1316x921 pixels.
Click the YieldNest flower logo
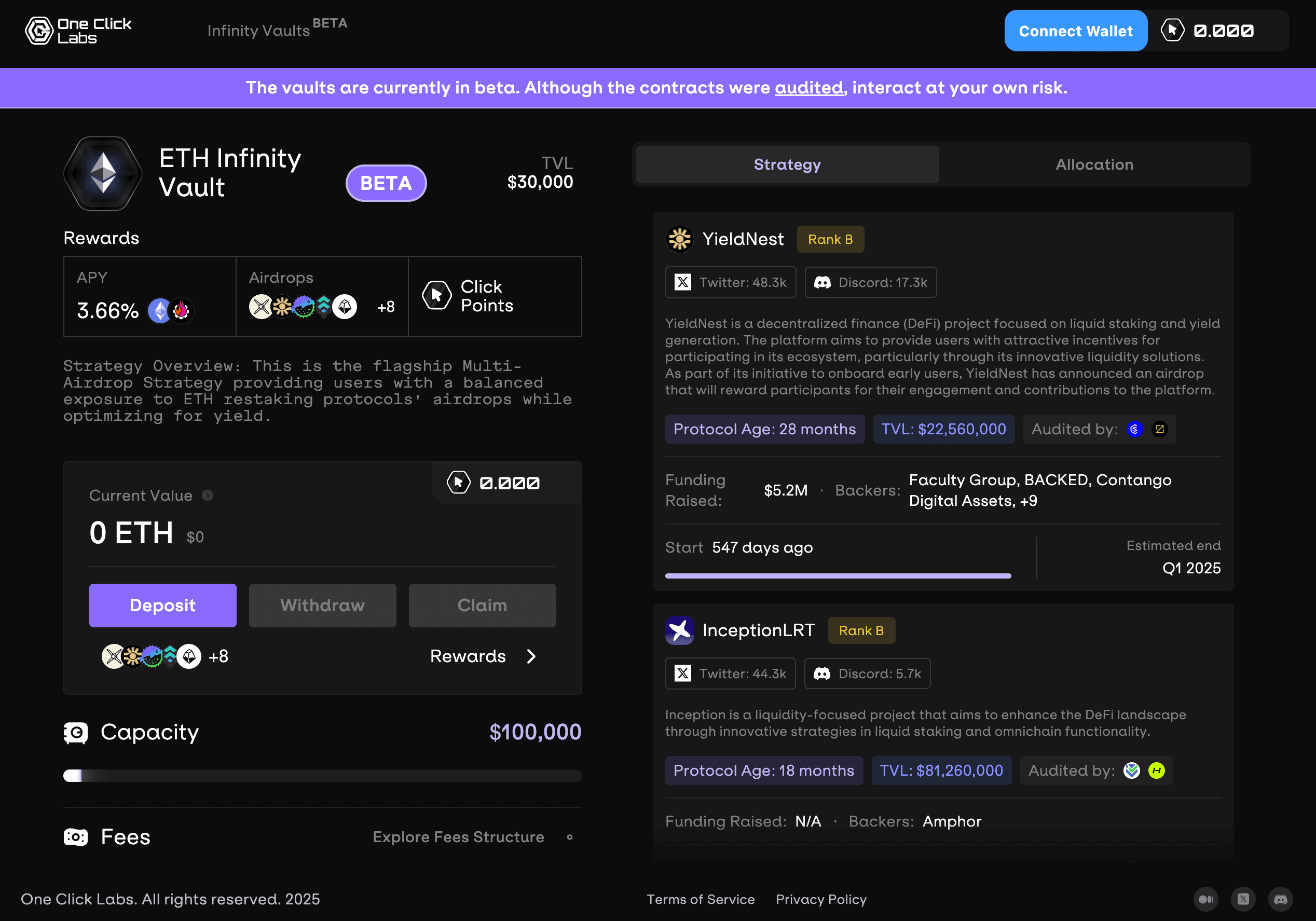(x=680, y=239)
